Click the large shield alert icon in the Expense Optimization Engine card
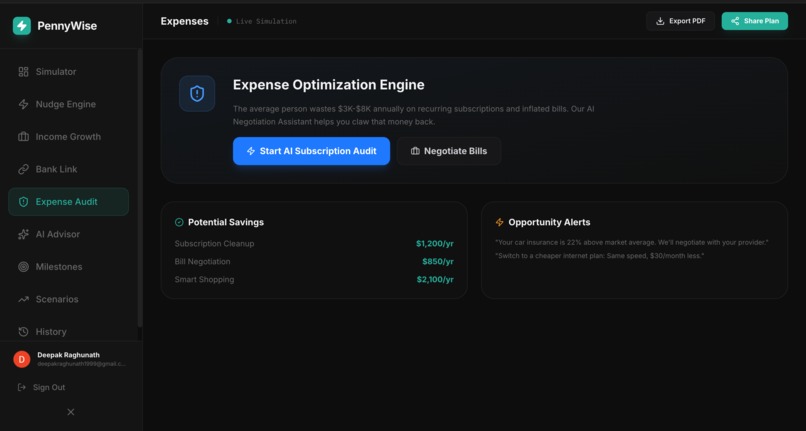806x431 pixels. (197, 94)
